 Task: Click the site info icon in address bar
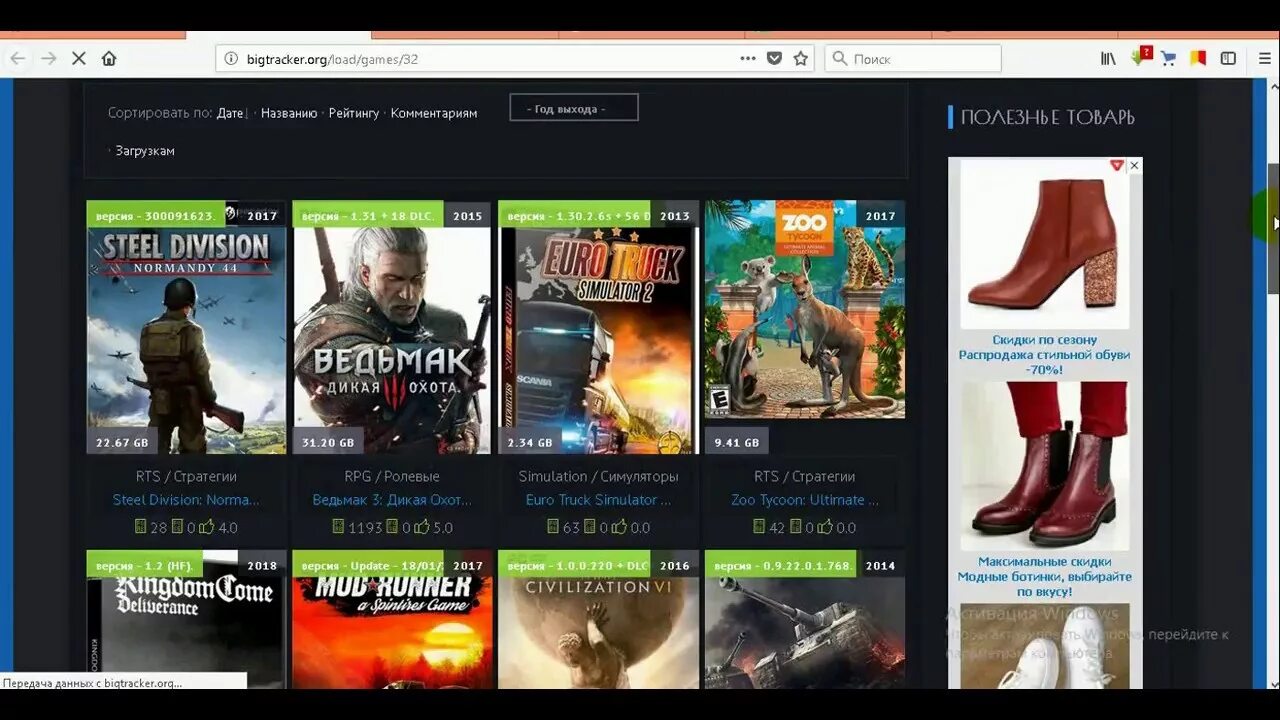[x=231, y=59]
